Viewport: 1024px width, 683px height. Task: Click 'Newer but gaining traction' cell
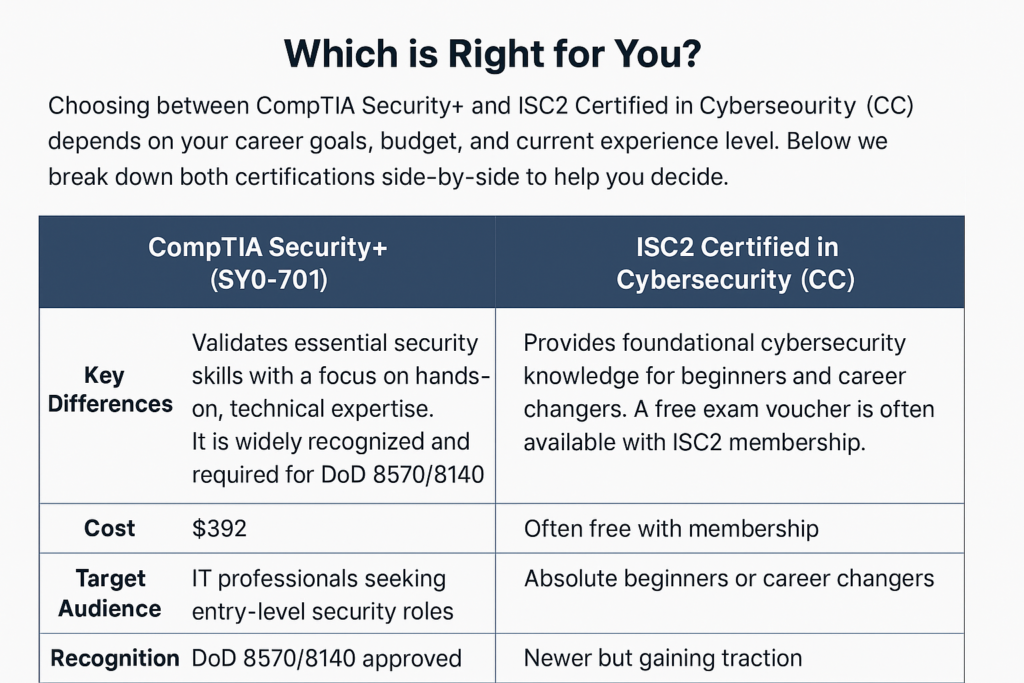[x=663, y=658]
